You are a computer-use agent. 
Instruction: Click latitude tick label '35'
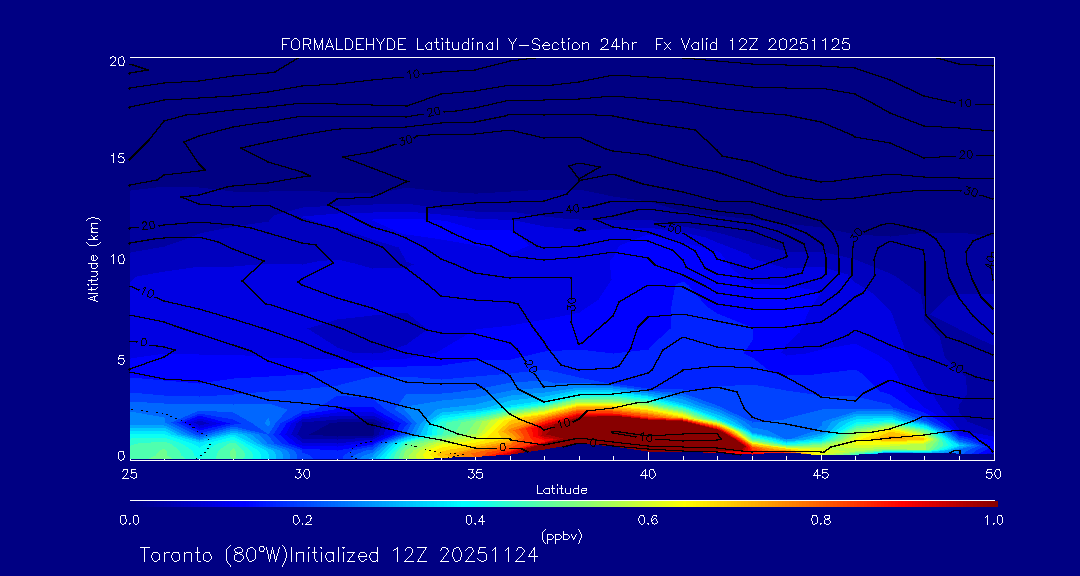pos(475,473)
